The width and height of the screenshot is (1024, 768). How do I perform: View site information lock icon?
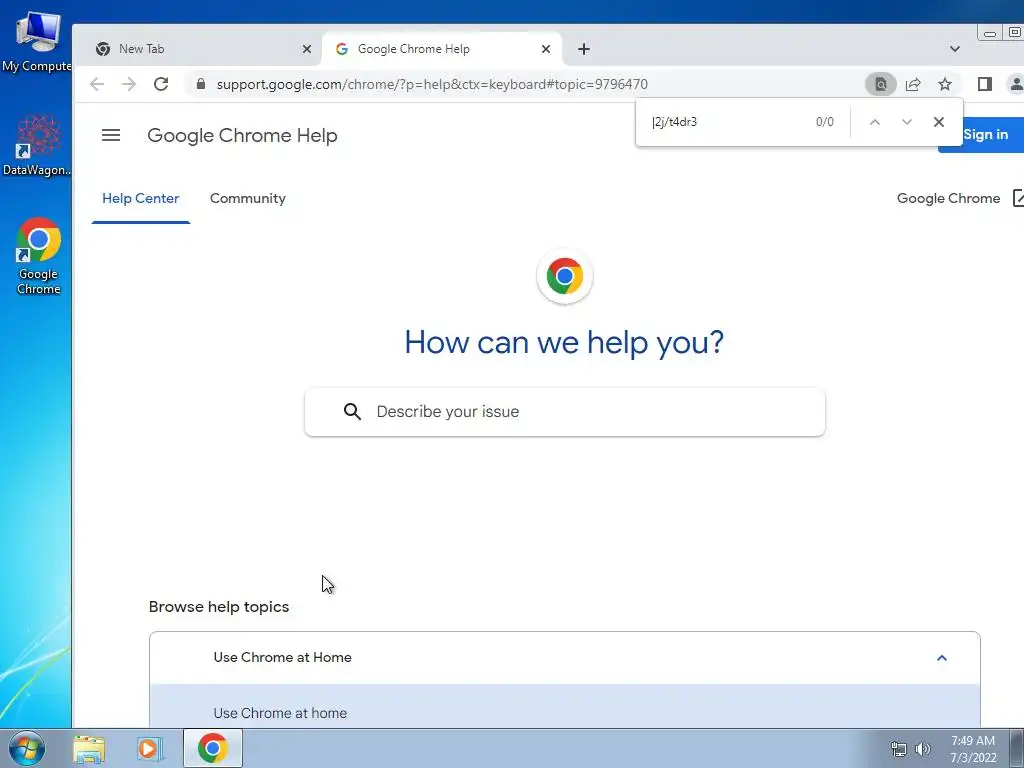(x=201, y=84)
